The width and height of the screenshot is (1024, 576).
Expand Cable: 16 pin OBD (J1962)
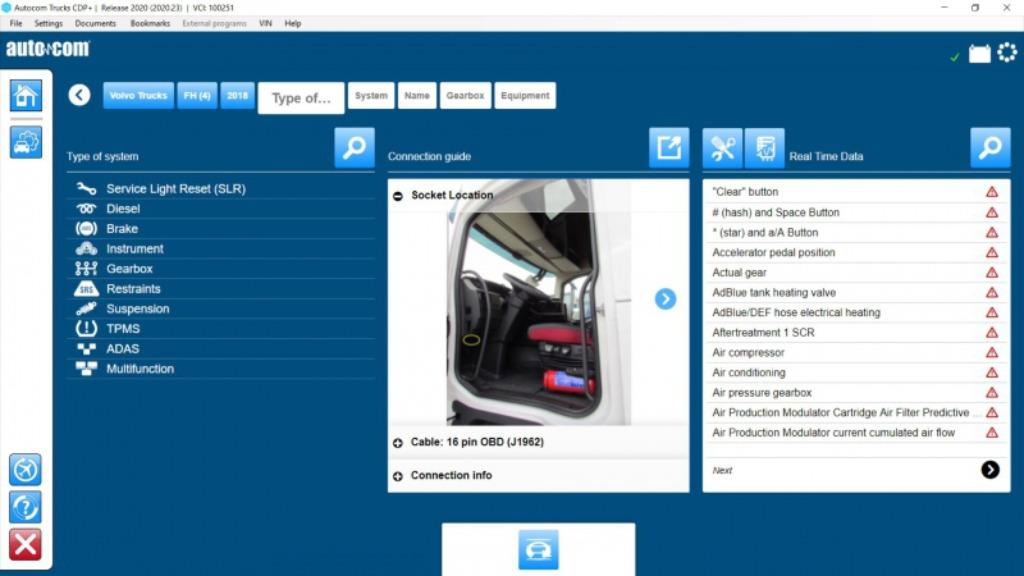click(x=396, y=441)
